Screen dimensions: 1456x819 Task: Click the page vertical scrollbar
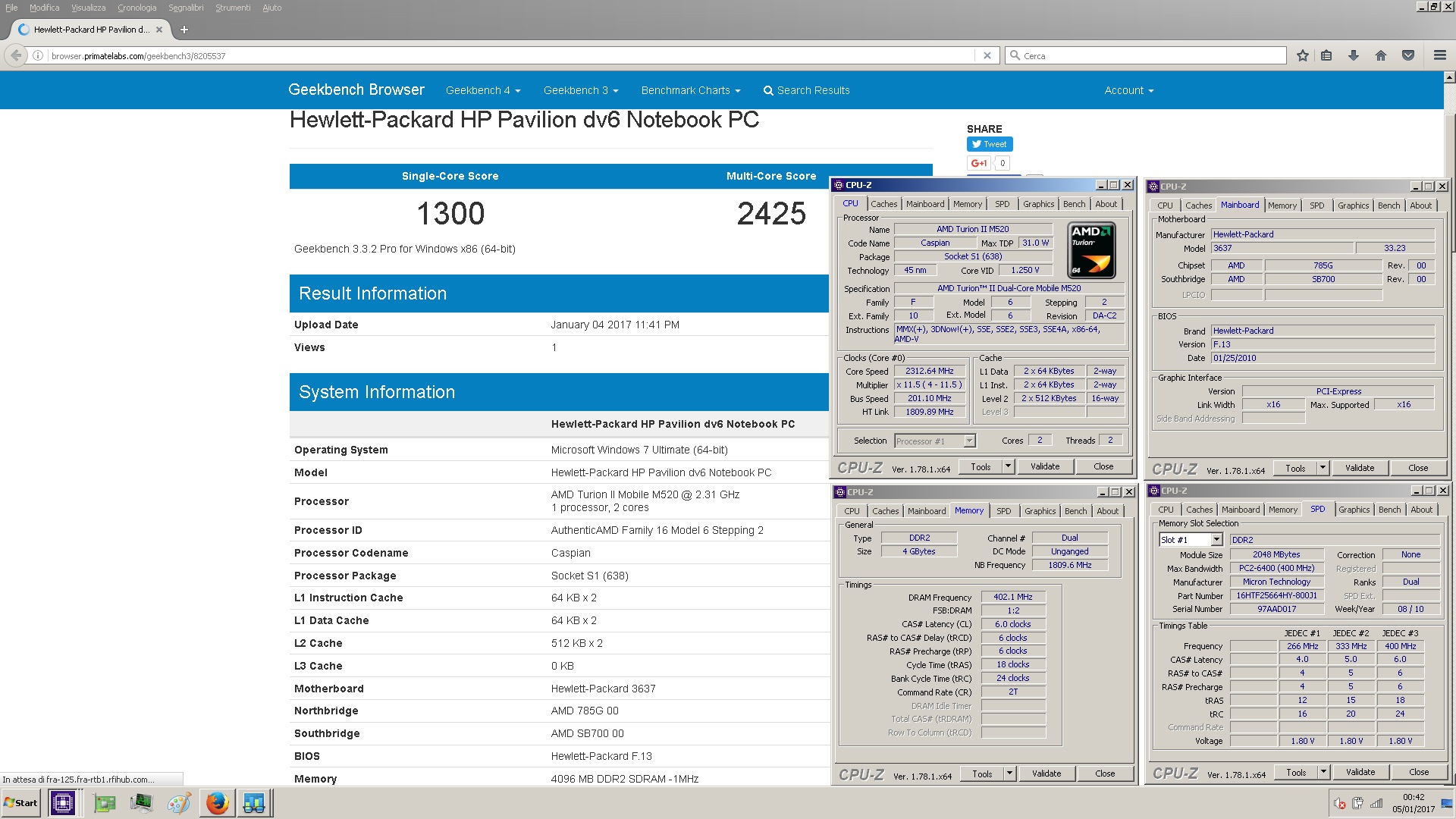[1449, 182]
